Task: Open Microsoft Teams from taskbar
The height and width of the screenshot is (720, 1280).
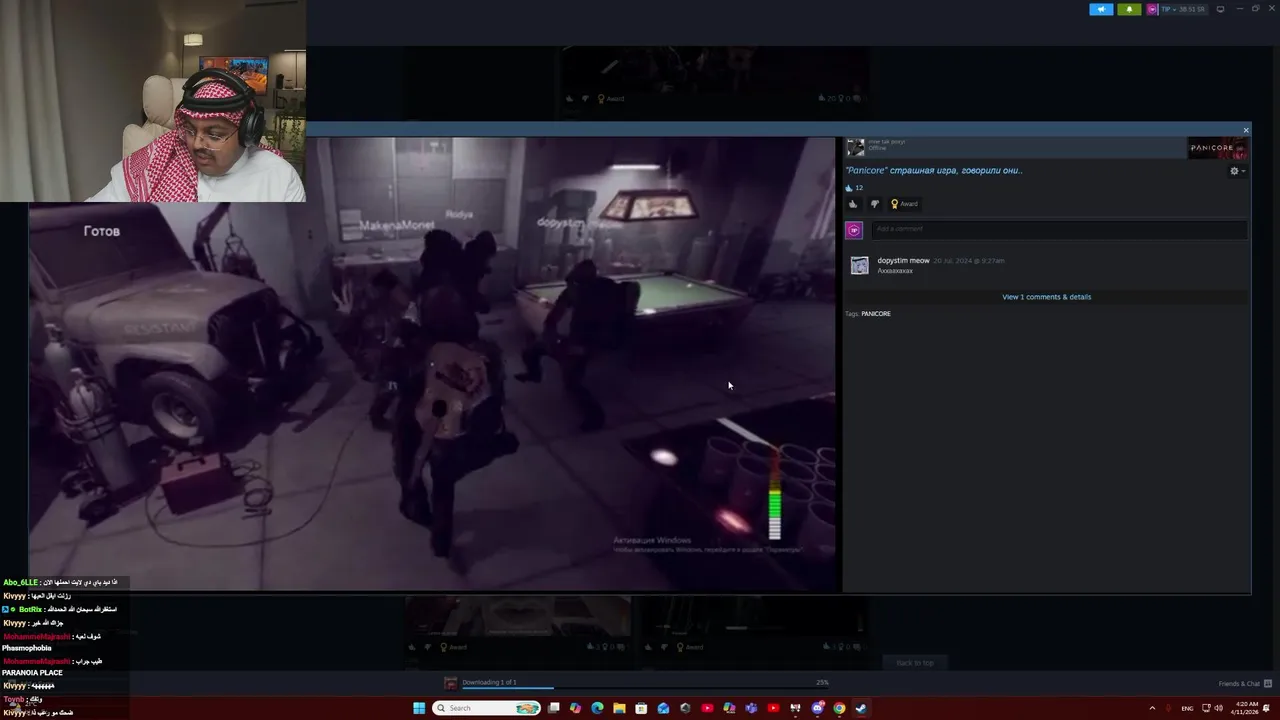Action: pyautogui.click(x=751, y=708)
